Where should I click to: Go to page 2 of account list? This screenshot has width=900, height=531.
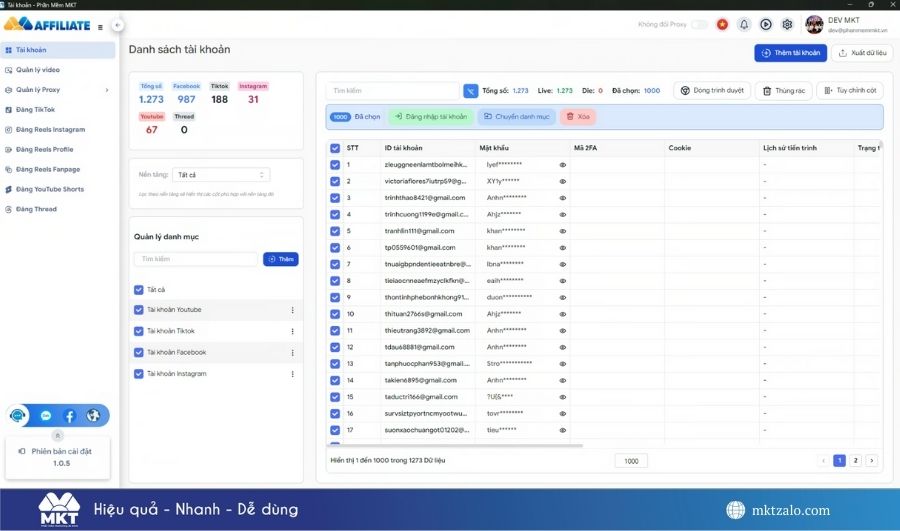pyautogui.click(x=854, y=460)
